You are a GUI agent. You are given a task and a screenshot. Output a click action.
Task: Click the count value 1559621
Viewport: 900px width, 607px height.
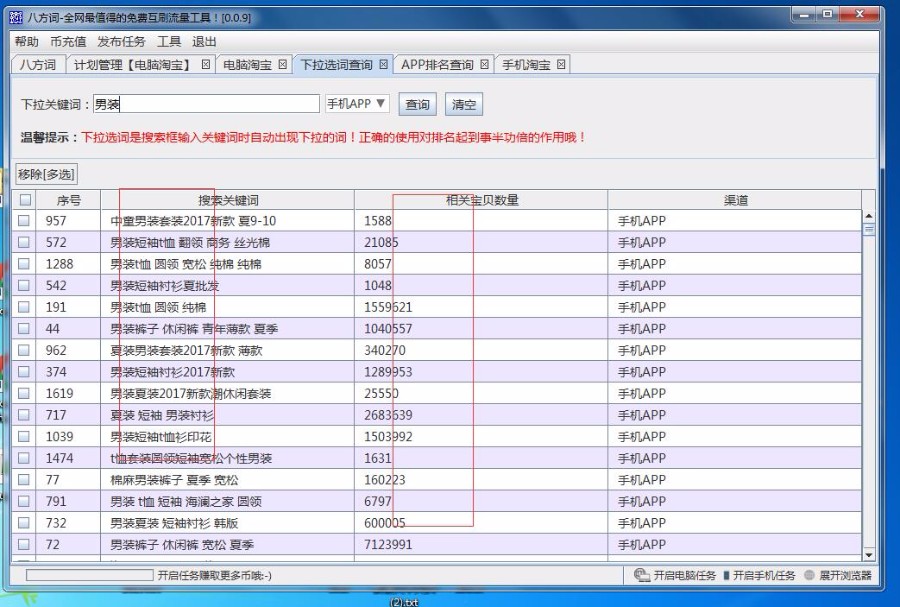(x=388, y=307)
